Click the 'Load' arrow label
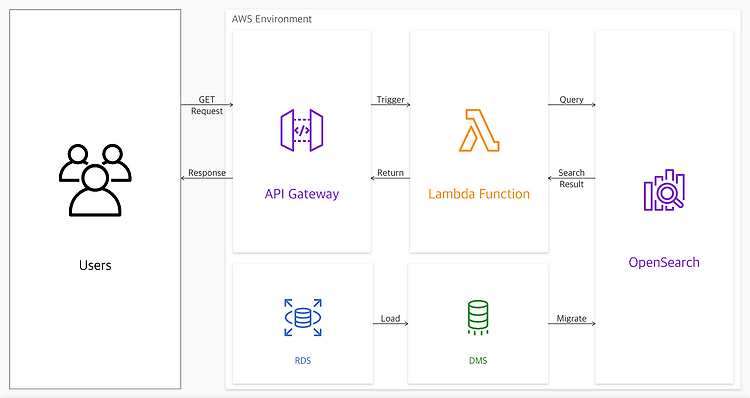Image resolution: width=750 pixels, height=398 pixels. click(390, 319)
